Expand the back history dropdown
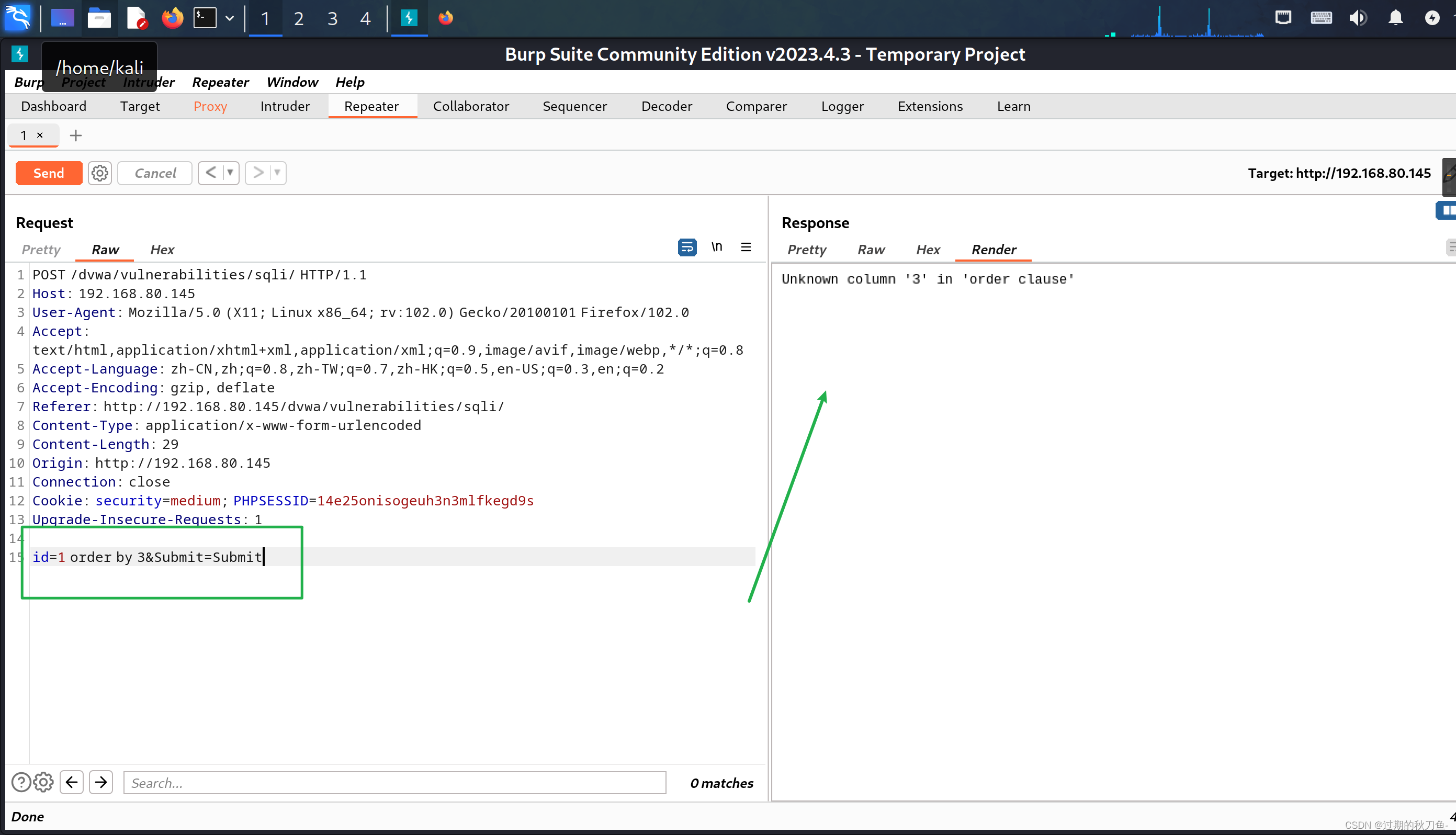 [x=231, y=173]
